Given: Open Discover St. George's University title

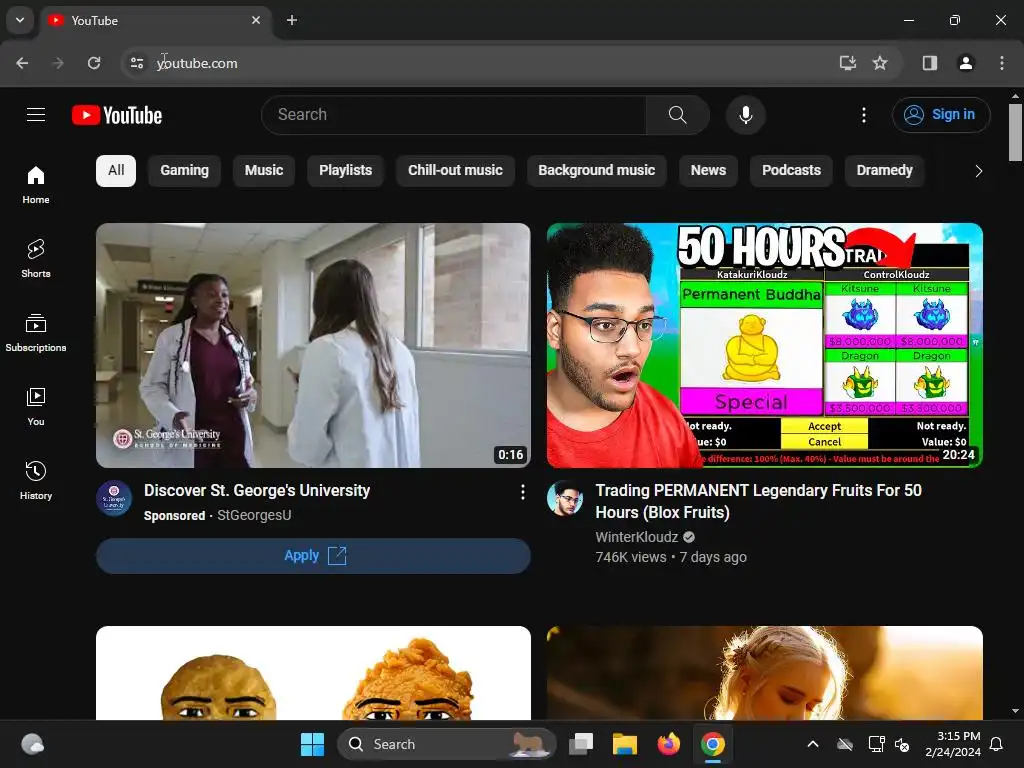Looking at the screenshot, I should click(257, 490).
